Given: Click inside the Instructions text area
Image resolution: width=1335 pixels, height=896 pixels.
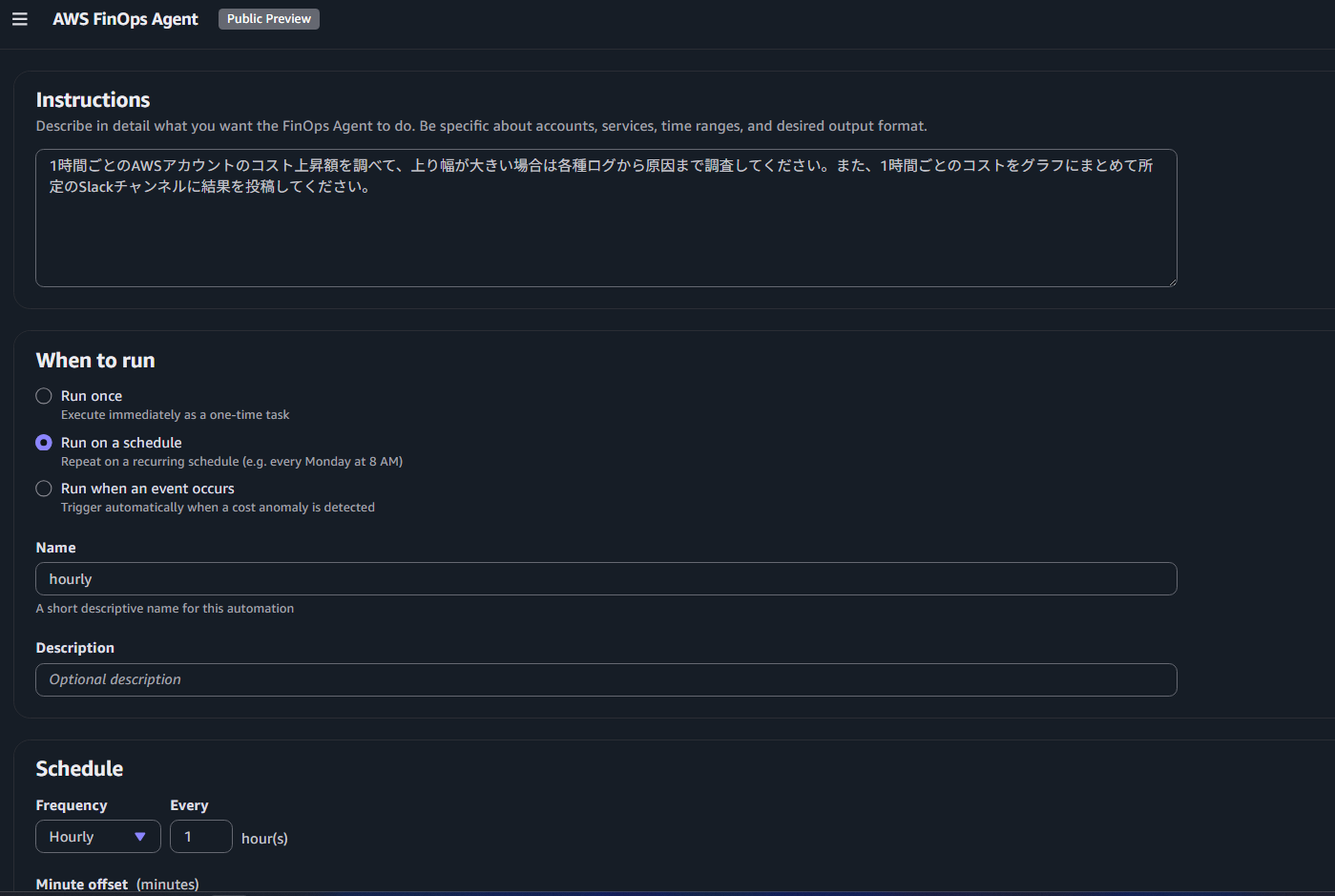Looking at the screenshot, I should (606, 218).
